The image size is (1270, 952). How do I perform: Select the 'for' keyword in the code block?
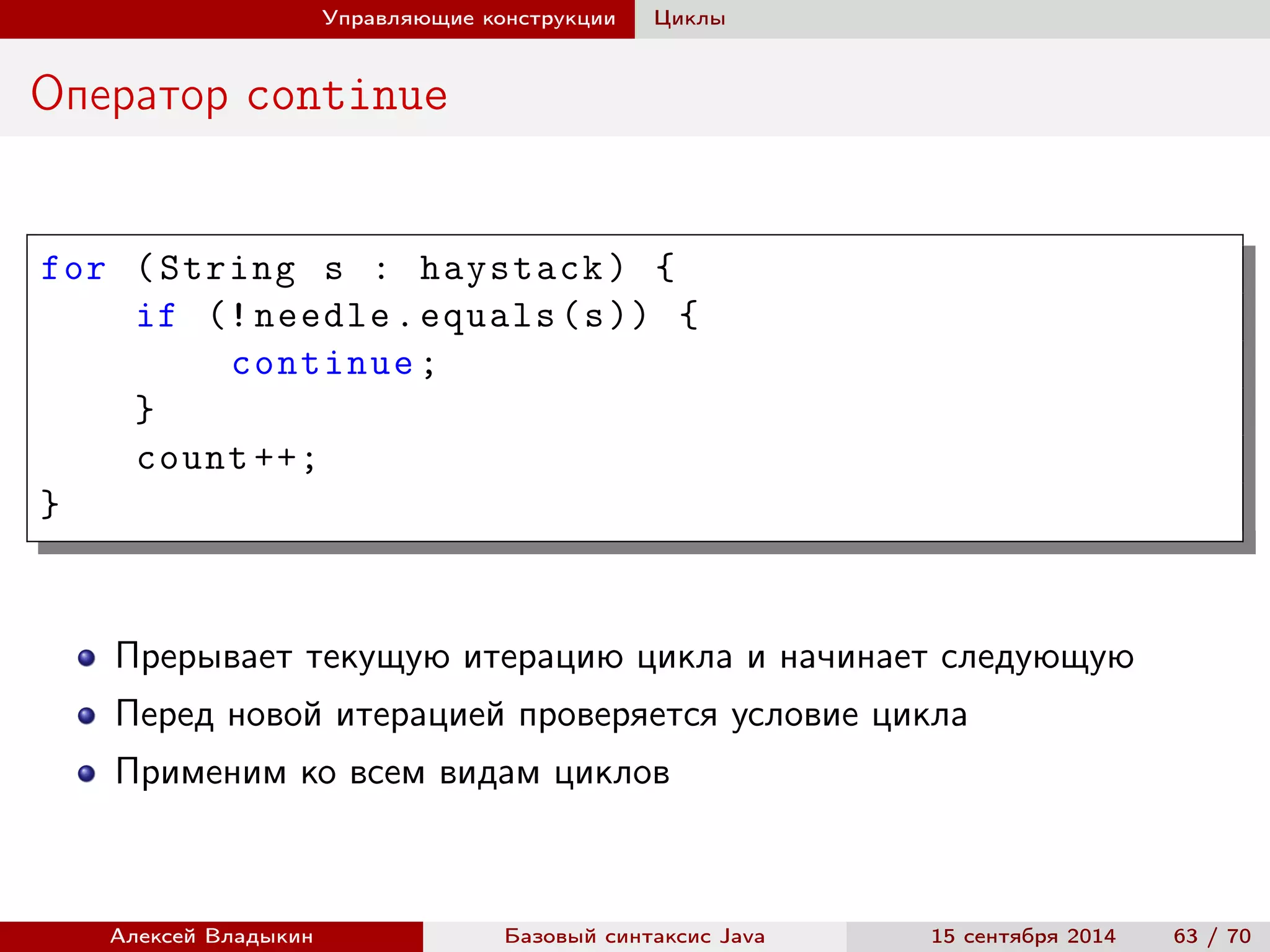(74, 269)
